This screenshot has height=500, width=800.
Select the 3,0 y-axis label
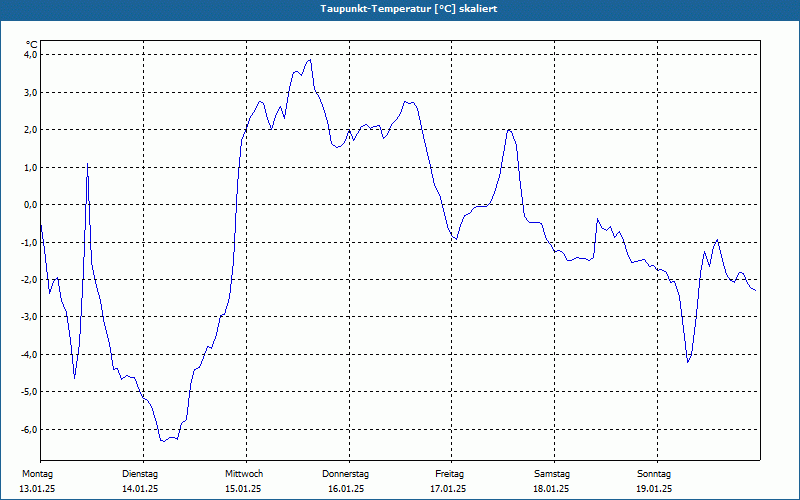click(29, 92)
